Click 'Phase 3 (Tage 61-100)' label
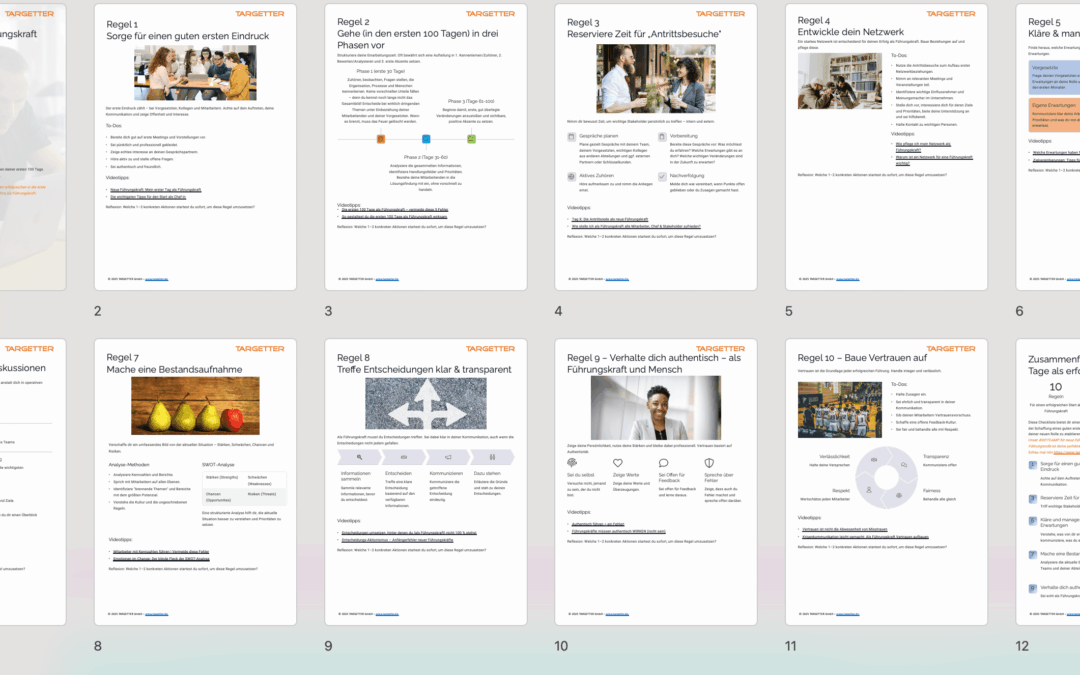Image resolution: width=1080 pixels, height=675 pixels. [x=471, y=101]
